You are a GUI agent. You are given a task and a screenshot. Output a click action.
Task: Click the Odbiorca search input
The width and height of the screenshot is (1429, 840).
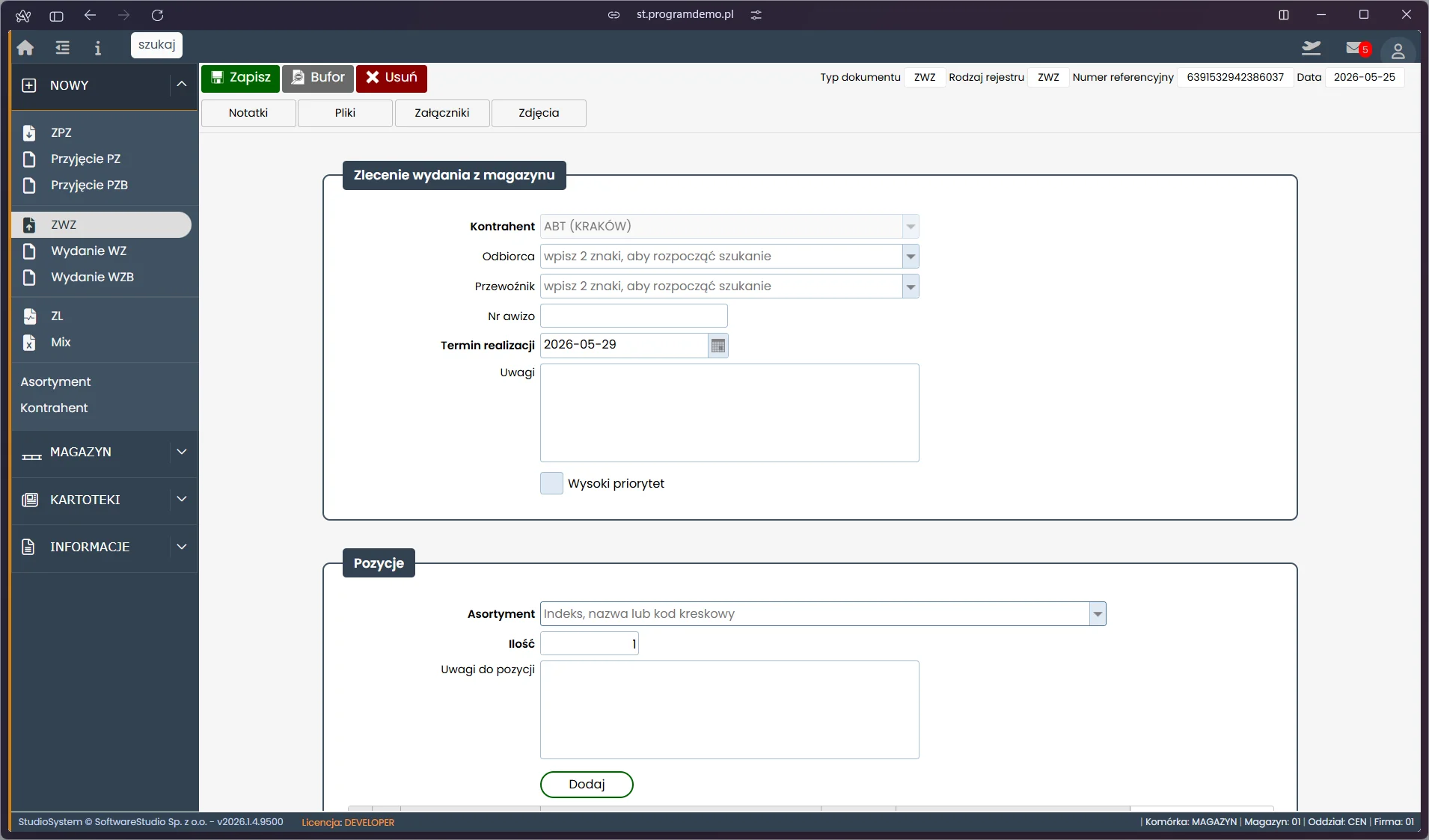tap(721, 257)
